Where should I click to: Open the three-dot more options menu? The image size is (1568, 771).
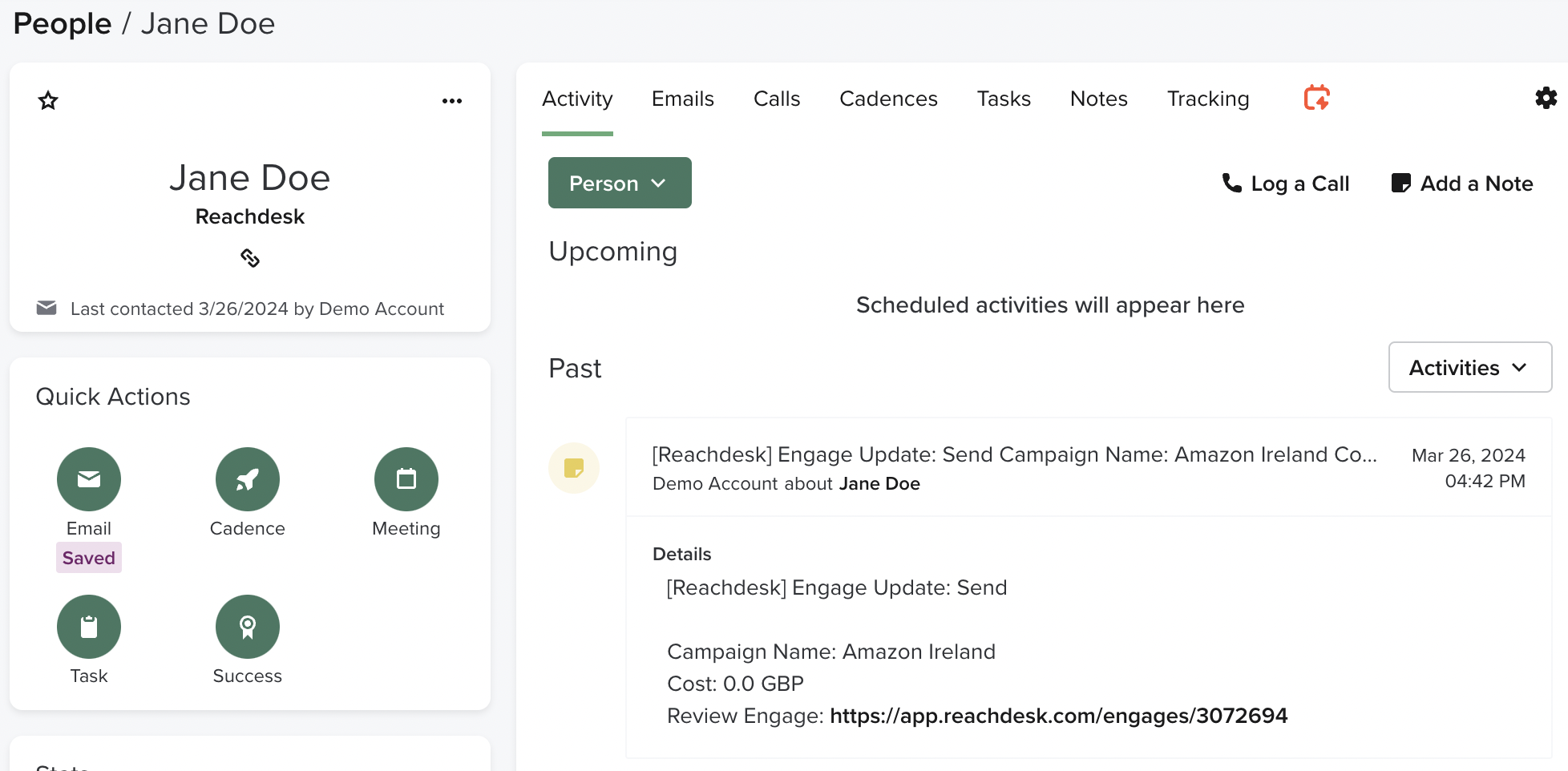point(452,101)
